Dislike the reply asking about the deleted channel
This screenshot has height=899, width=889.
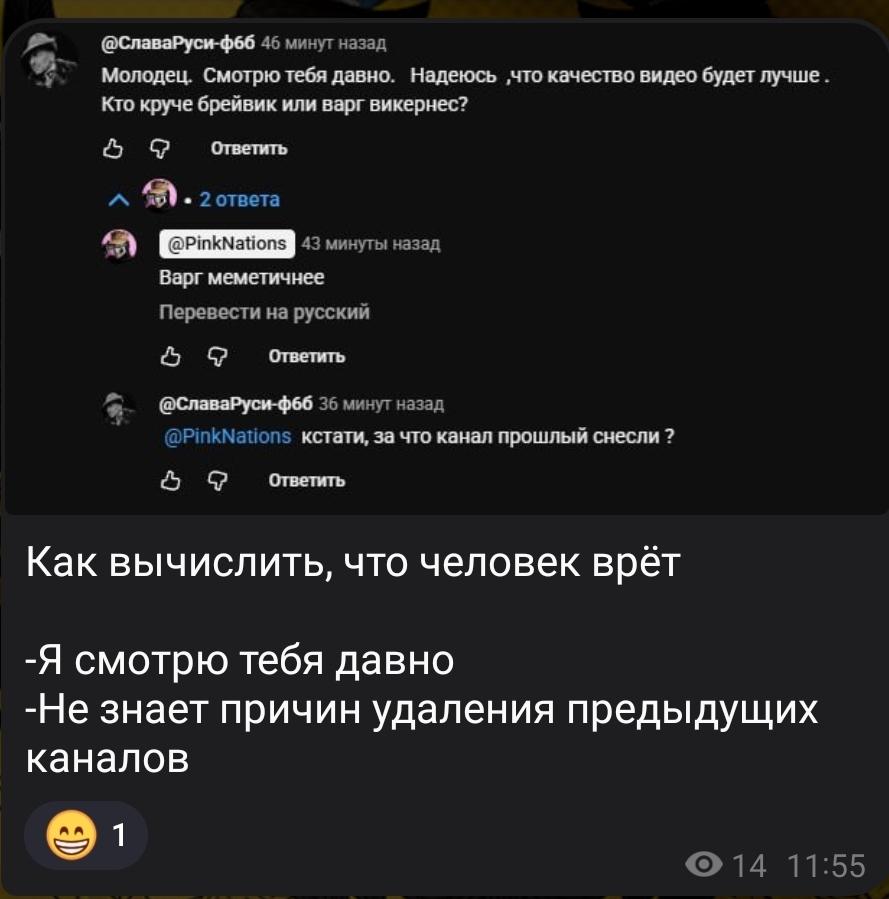click(x=218, y=480)
